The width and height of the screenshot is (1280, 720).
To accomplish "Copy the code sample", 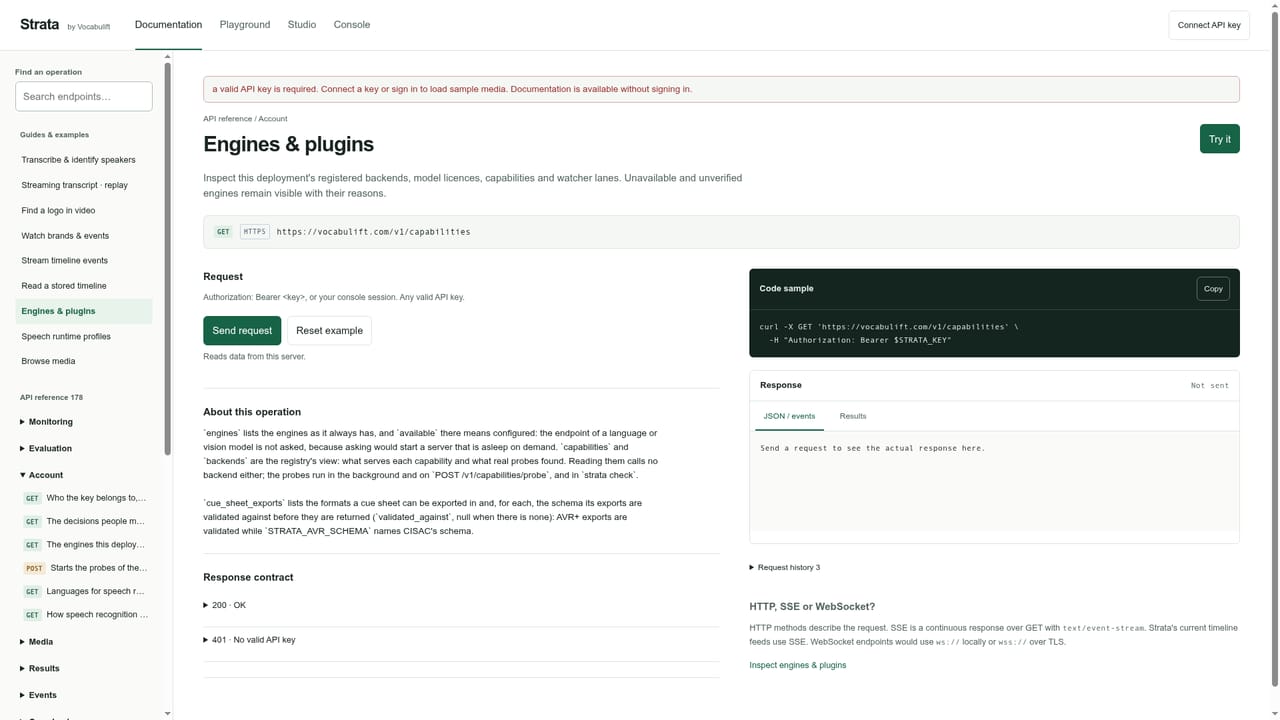I will coord(1213,289).
